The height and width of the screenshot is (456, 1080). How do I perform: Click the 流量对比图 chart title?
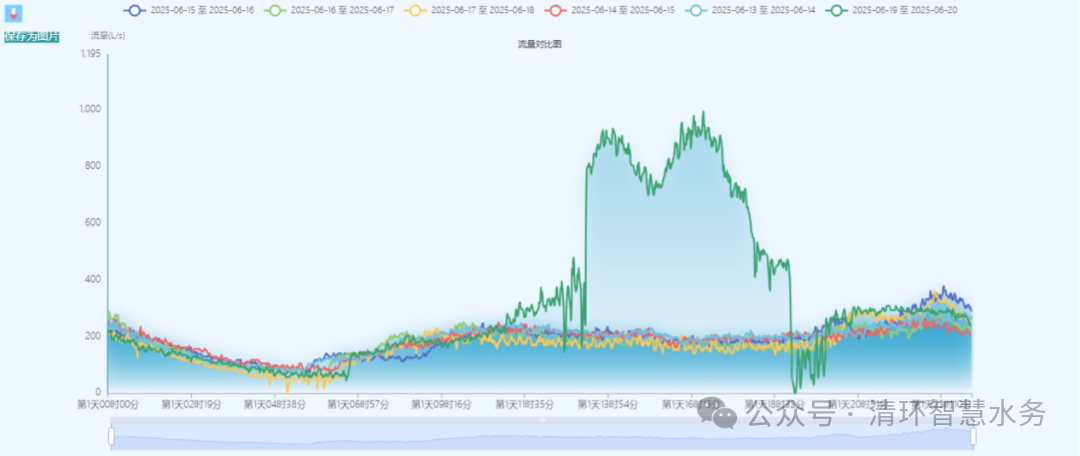539,44
